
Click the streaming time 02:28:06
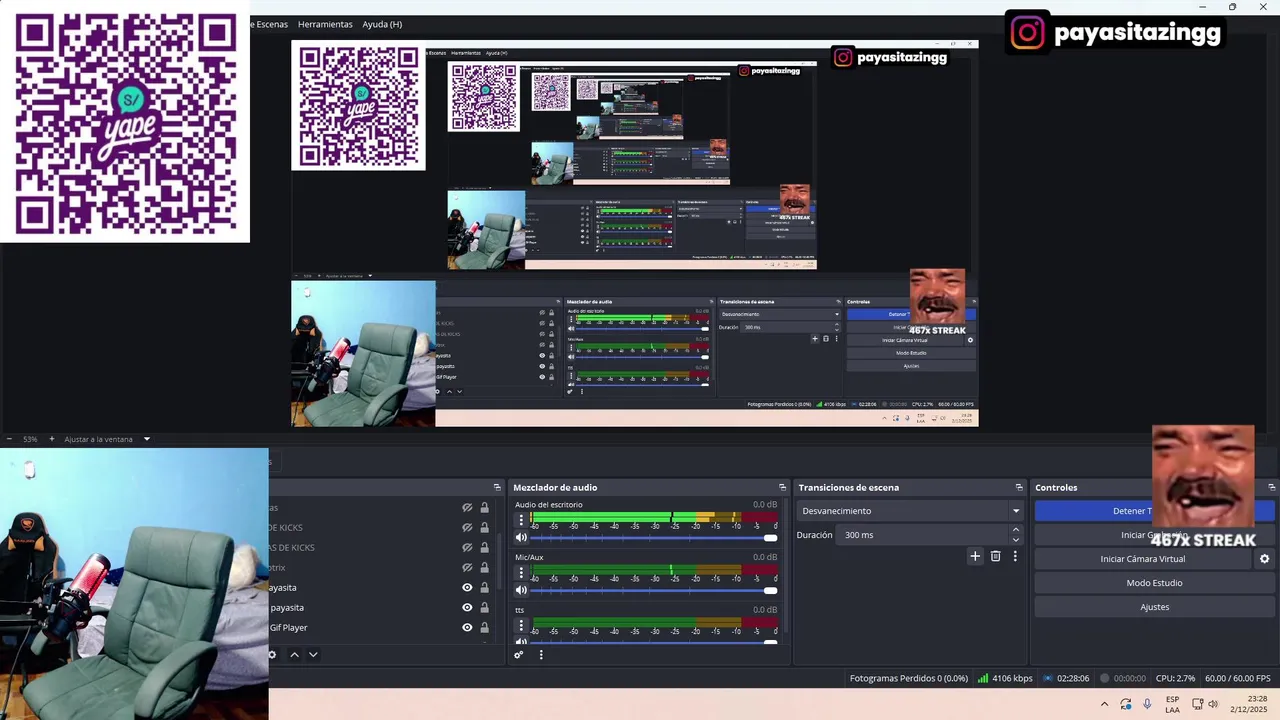1073,678
